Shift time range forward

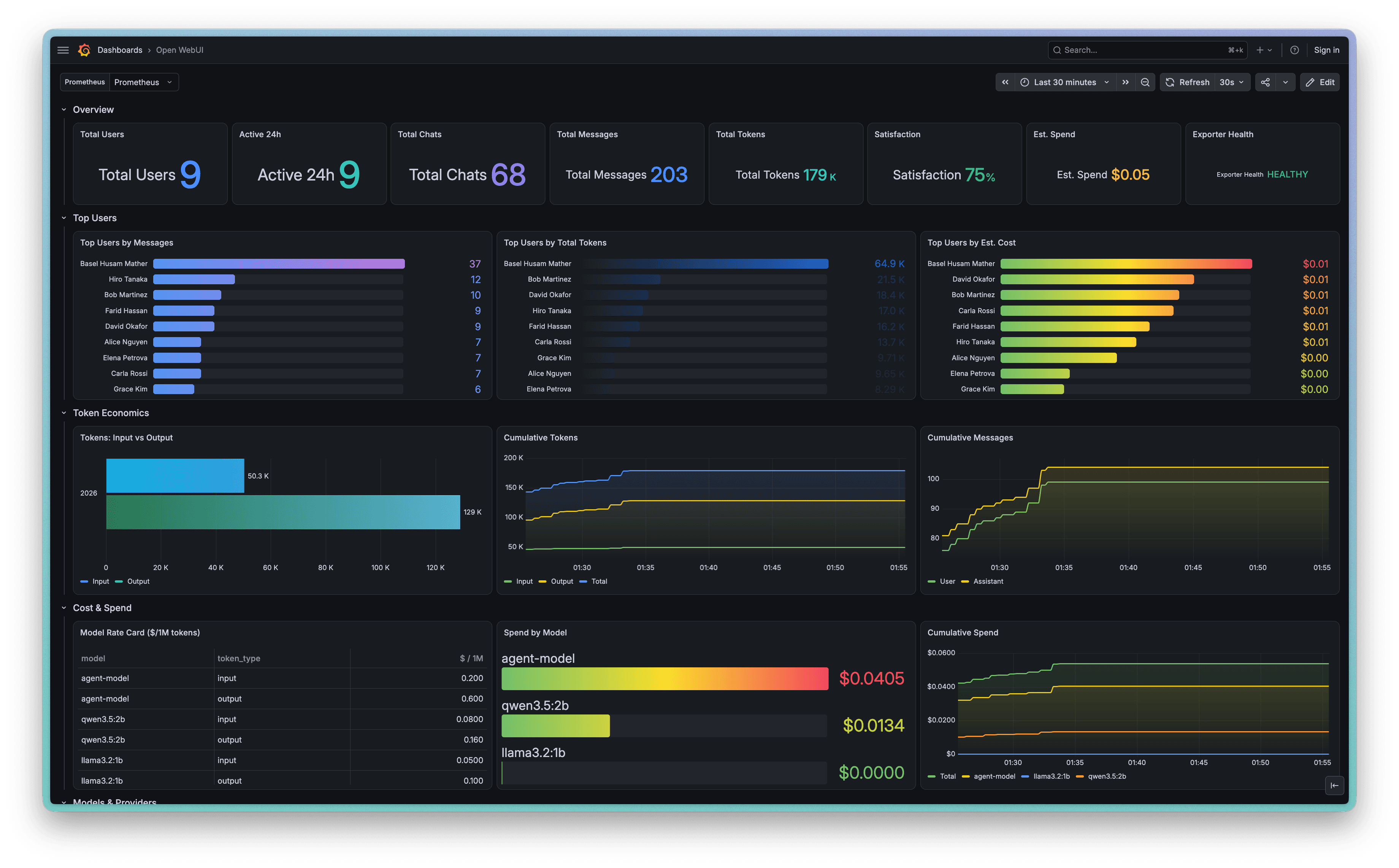(1126, 82)
